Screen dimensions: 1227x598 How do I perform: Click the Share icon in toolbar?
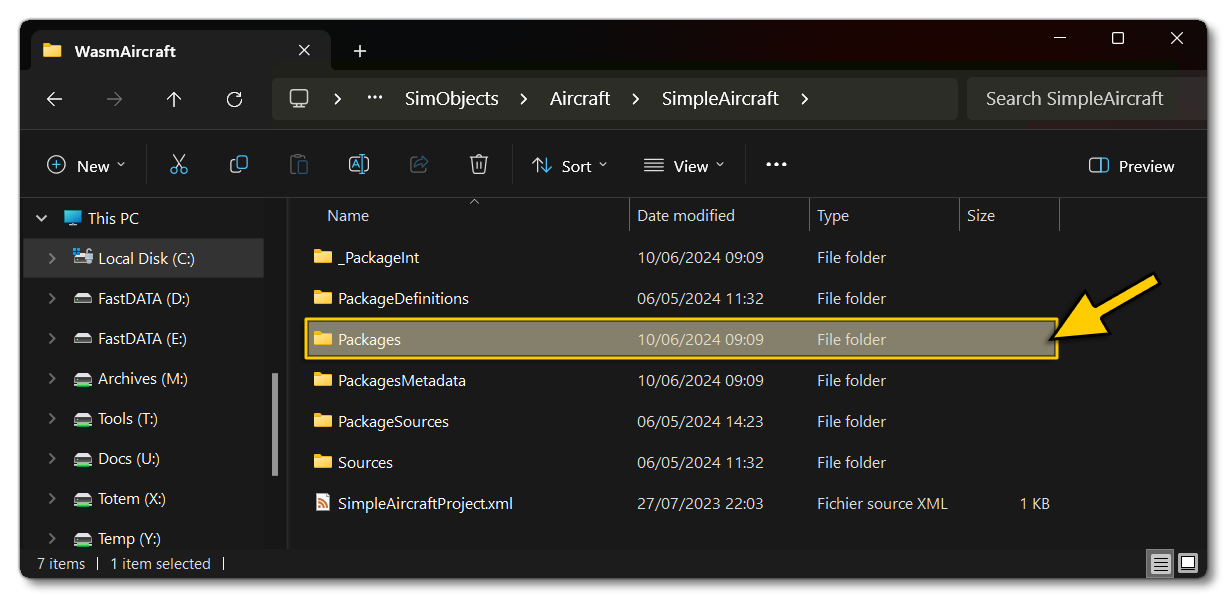pos(419,165)
